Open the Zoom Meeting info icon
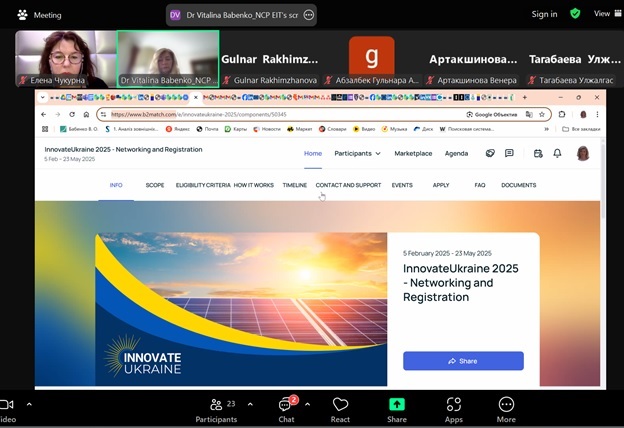The height and width of the screenshot is (428, 624). tap(22, 15)
